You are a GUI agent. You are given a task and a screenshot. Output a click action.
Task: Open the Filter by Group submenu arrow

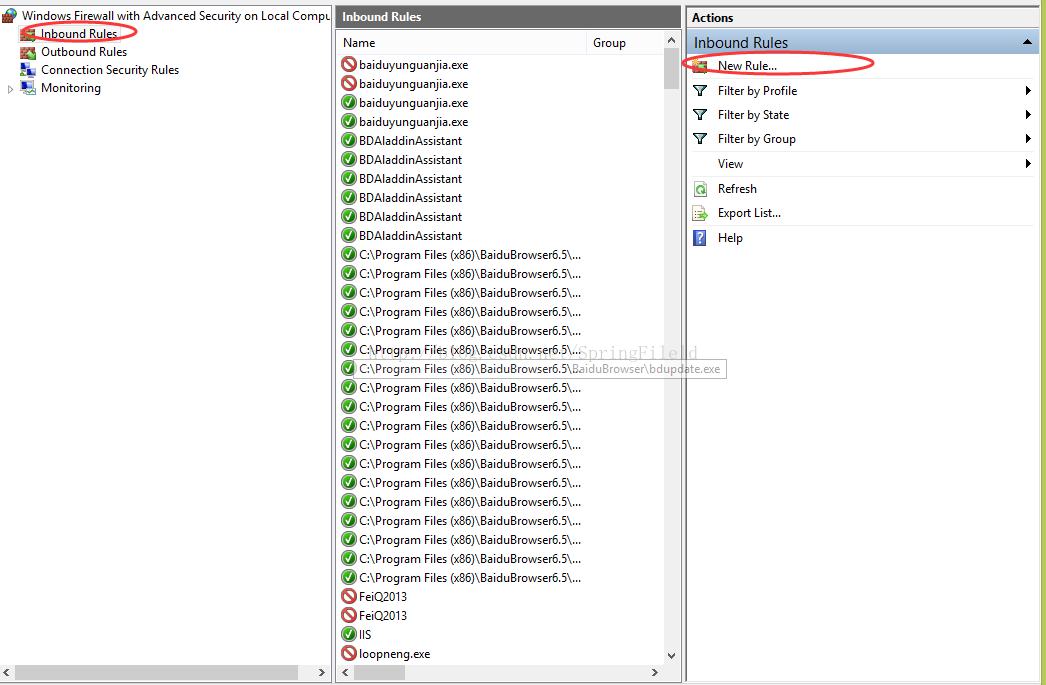[x=1028, y=139]
